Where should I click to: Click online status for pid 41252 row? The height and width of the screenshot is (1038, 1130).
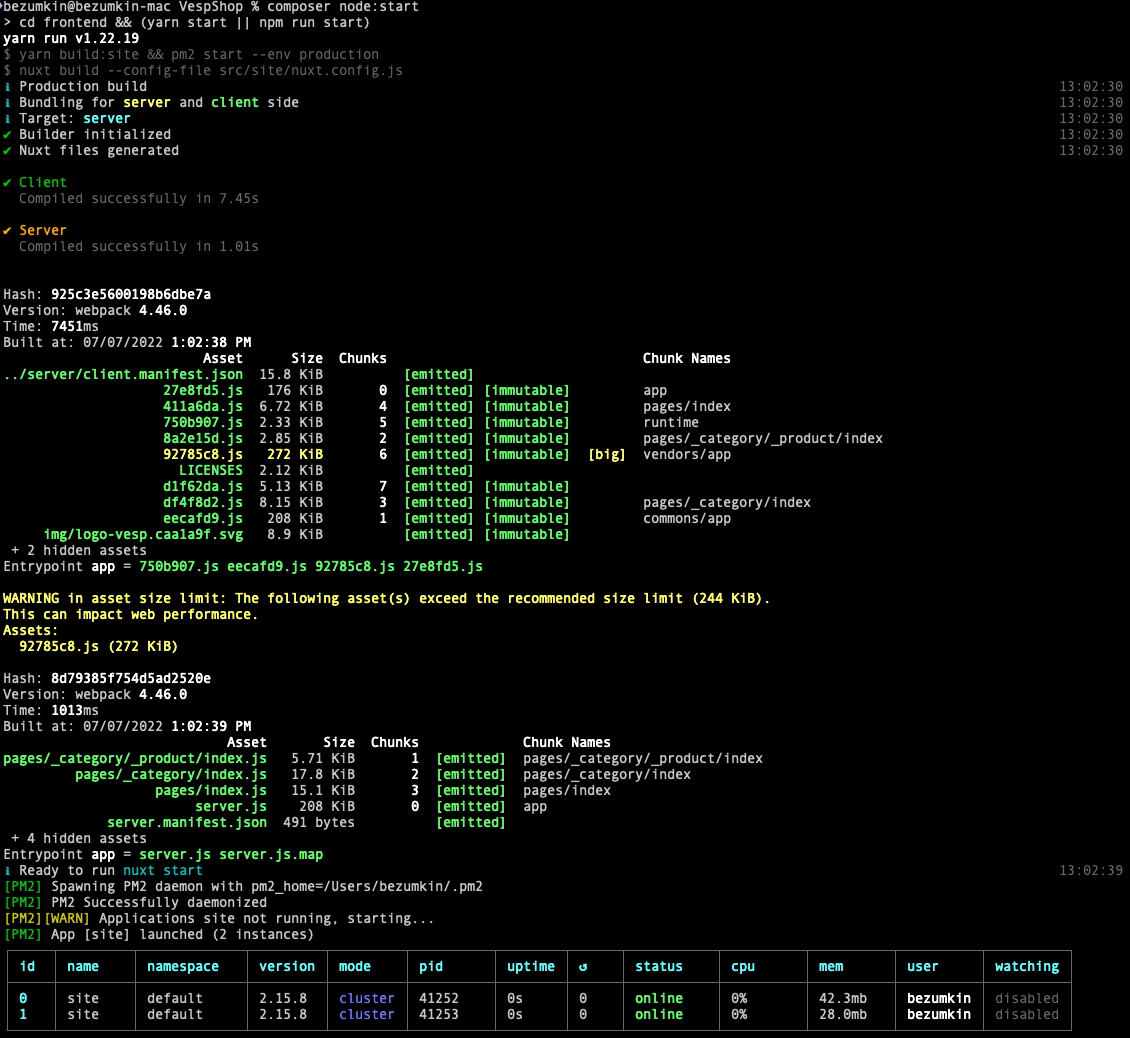(659, 998)
